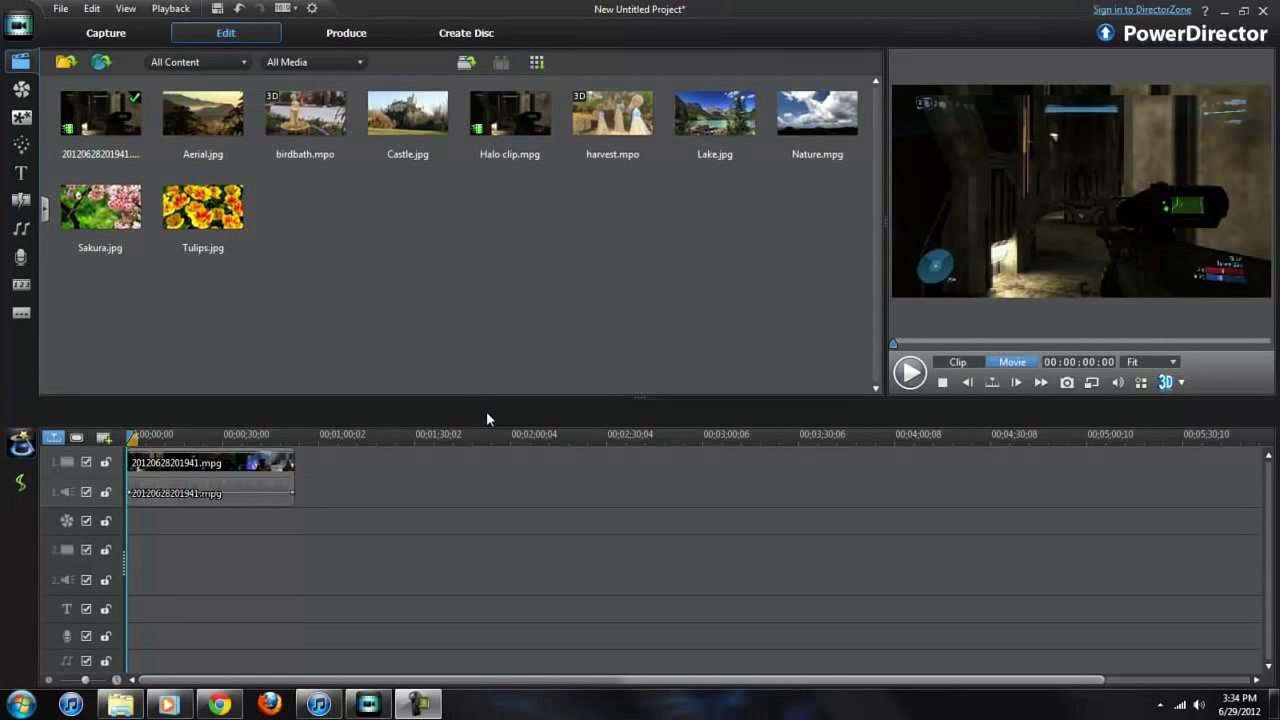
Task: Select Clip preview mode
Action: click(958, 362)
